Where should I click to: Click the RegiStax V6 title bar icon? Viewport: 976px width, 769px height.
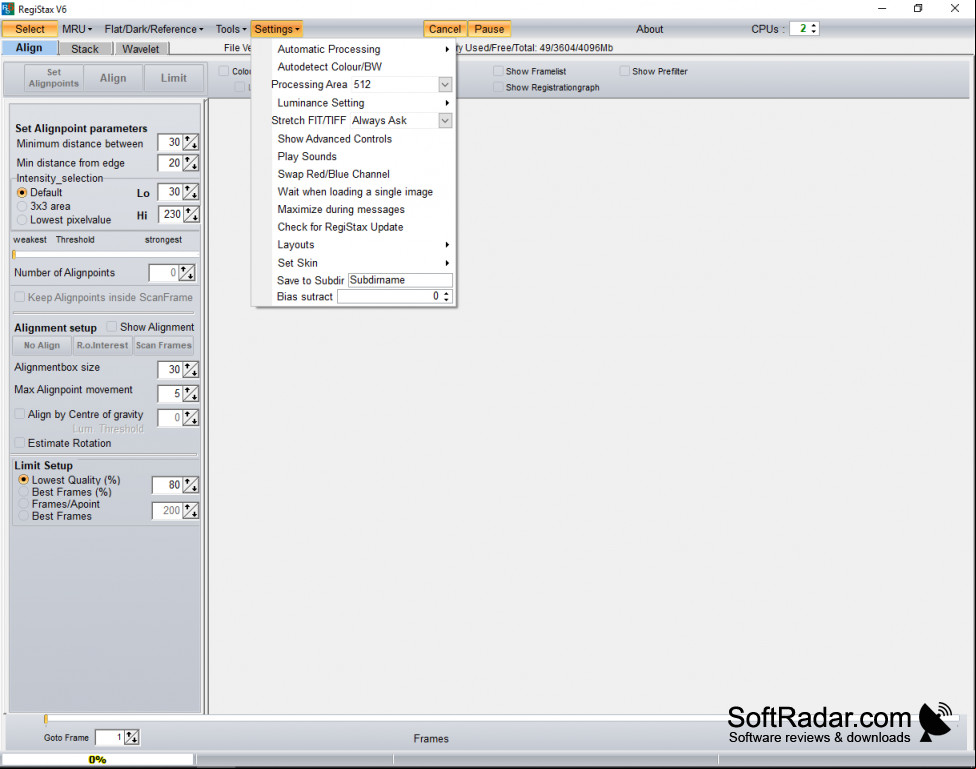(8, 9)
